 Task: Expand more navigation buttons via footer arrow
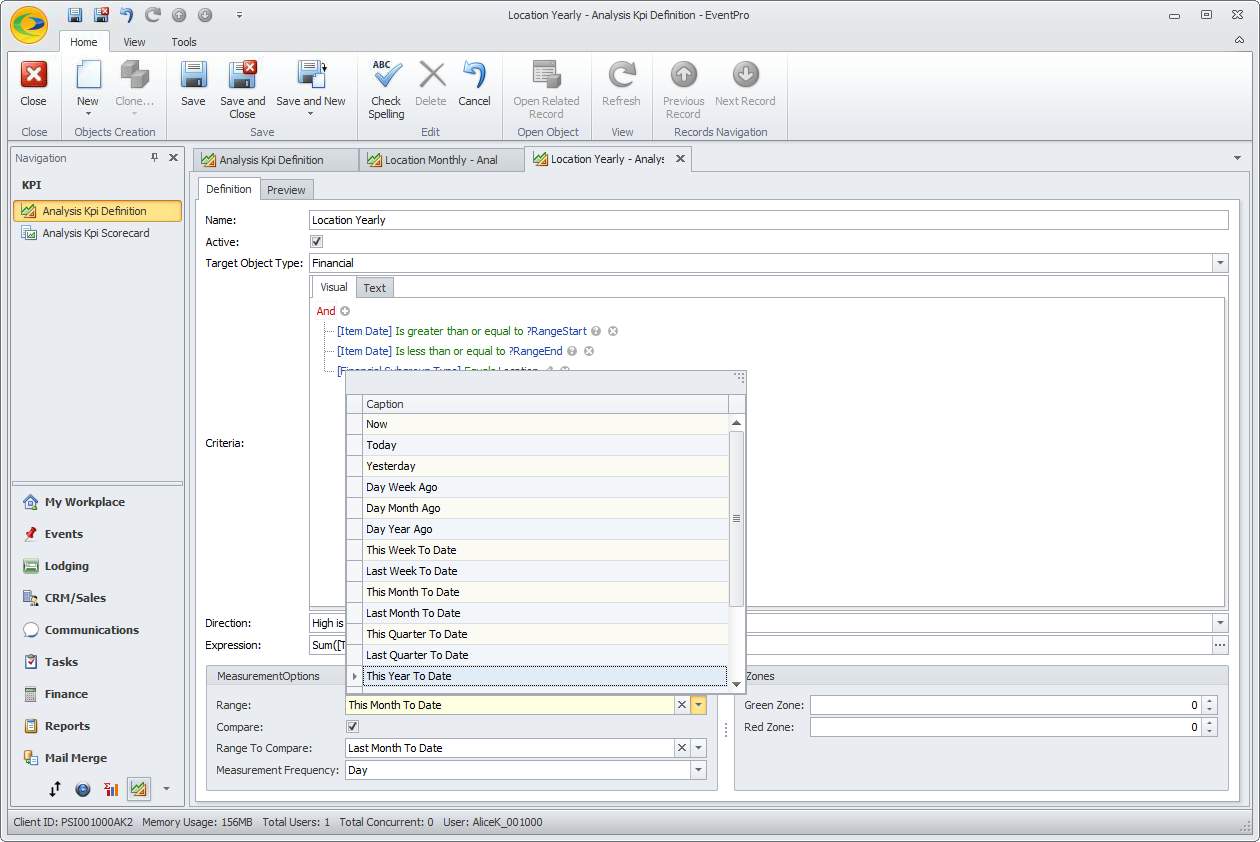[166, 789]
